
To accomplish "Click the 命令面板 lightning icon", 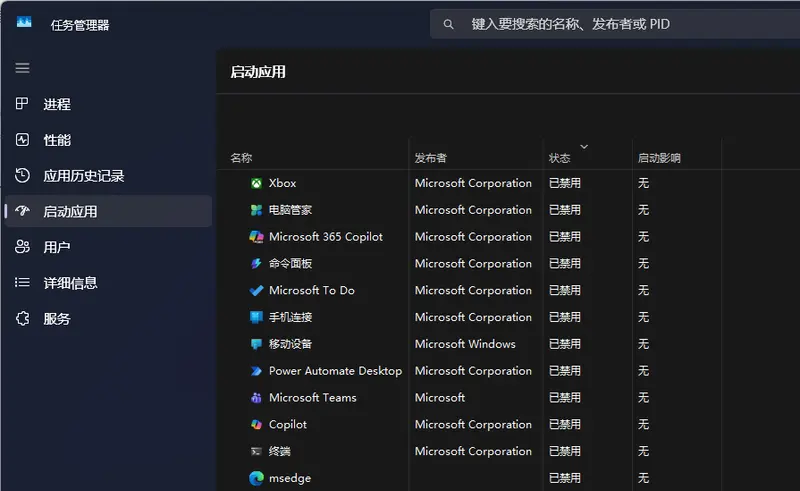I will click(x=256, y=263).
